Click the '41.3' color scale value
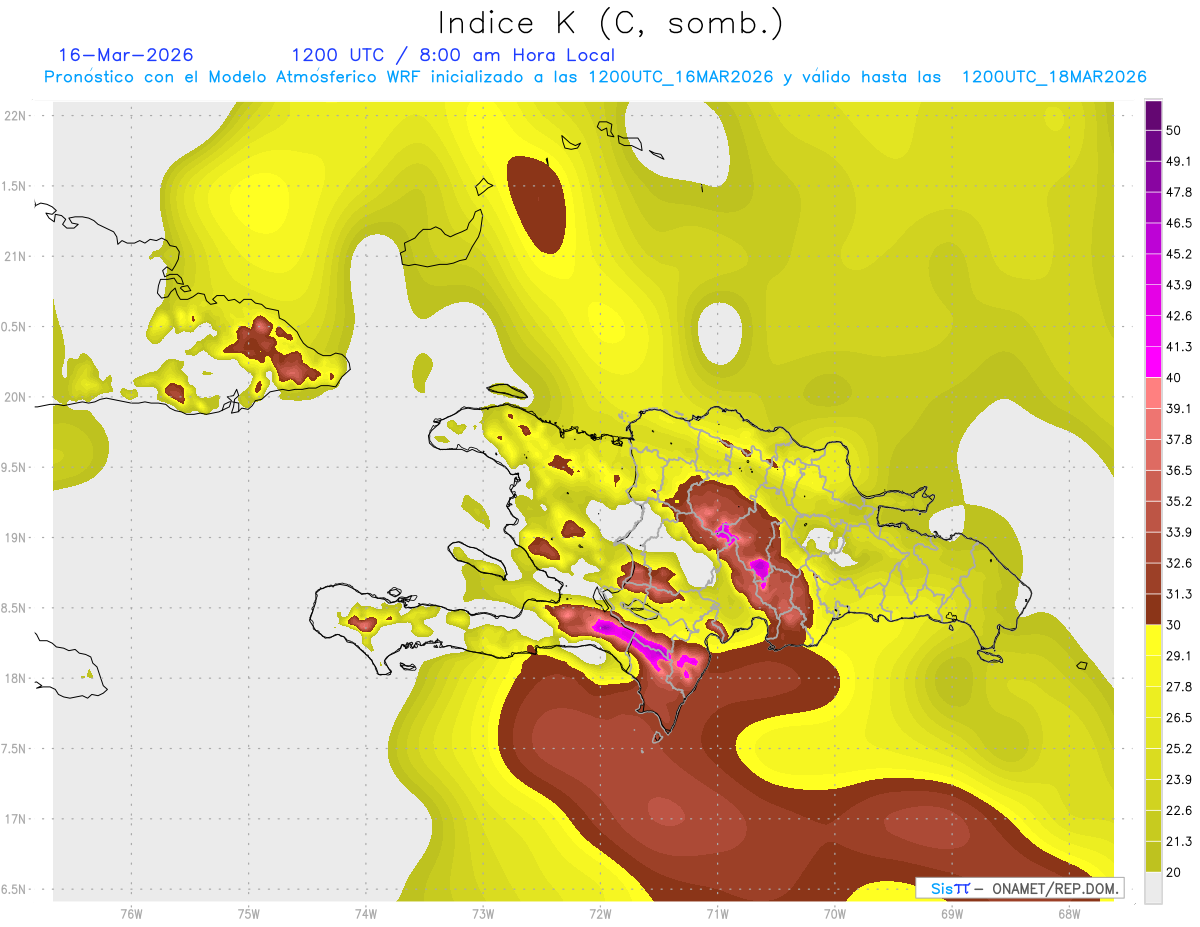Viewport: 1200px width, 927px height. (1179, 347)
